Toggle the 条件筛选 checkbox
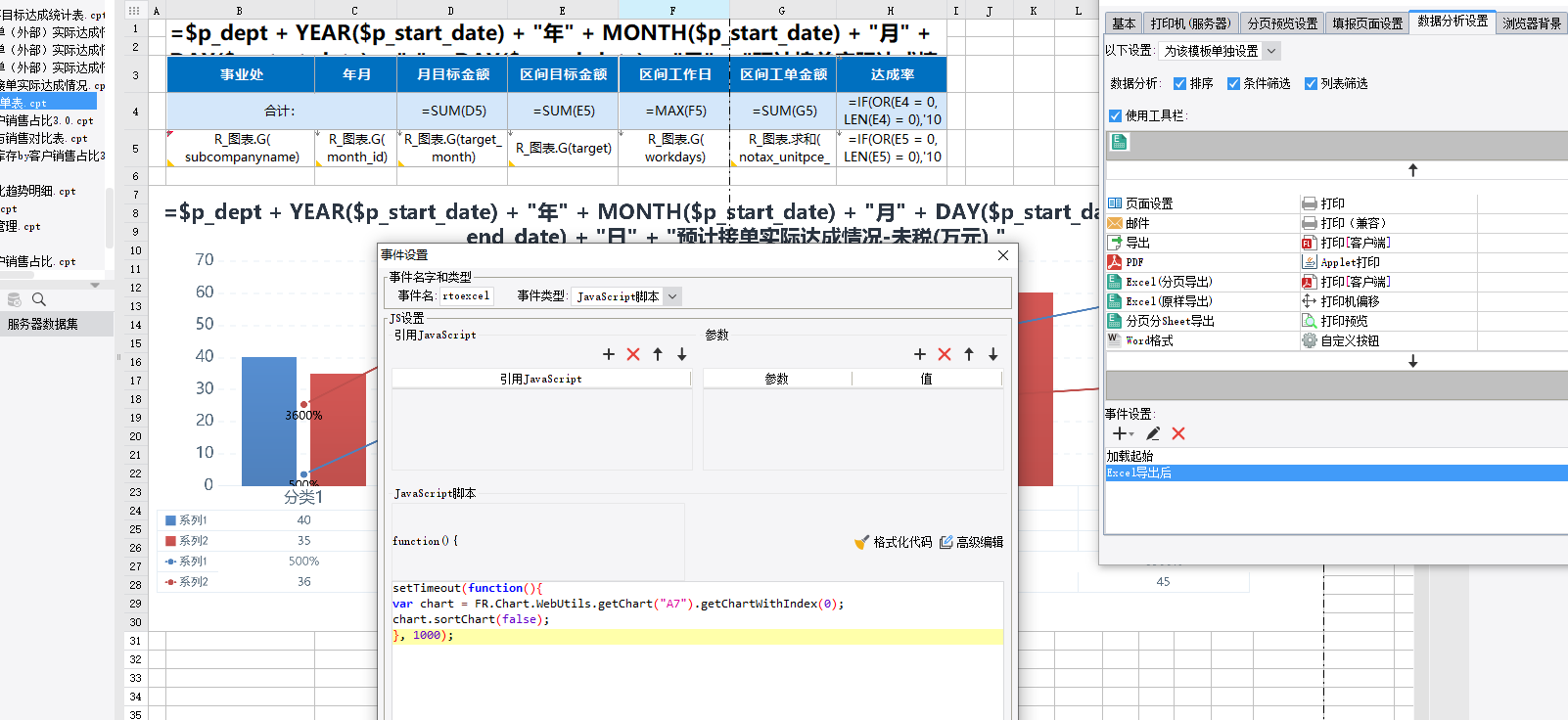Image resolution: width=1568 pixels, height=720 pixels. pyautogui.click(x=1233, y=83)
